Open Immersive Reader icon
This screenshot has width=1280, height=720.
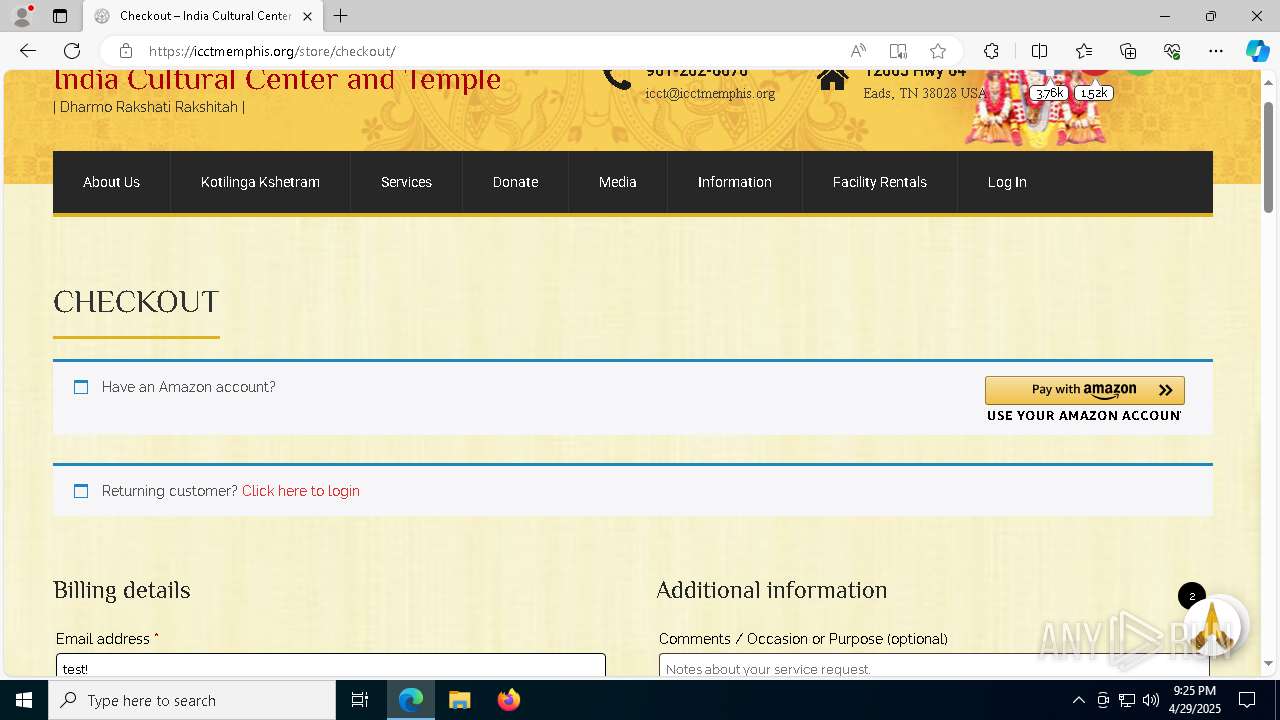pyautogui.click(x=898, y=51)
